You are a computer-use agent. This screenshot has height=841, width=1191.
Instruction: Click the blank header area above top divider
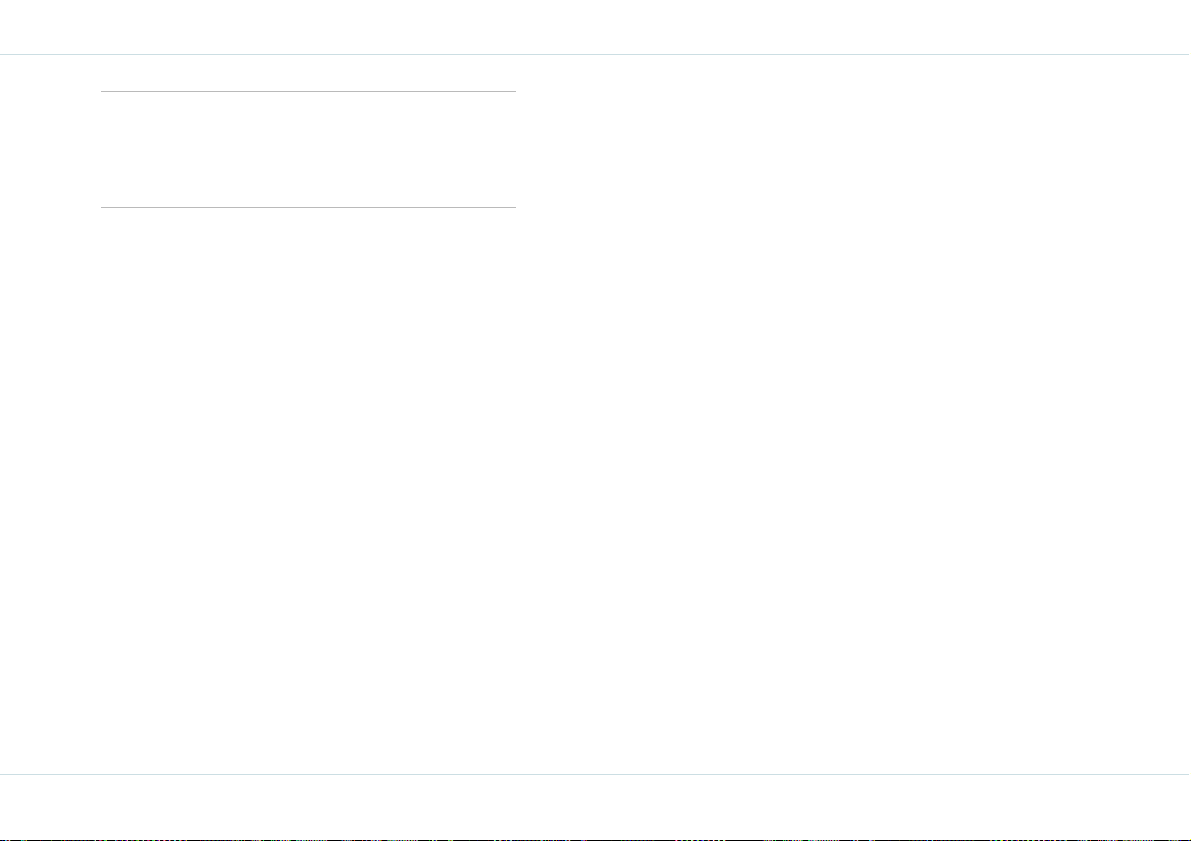(596, 27)
